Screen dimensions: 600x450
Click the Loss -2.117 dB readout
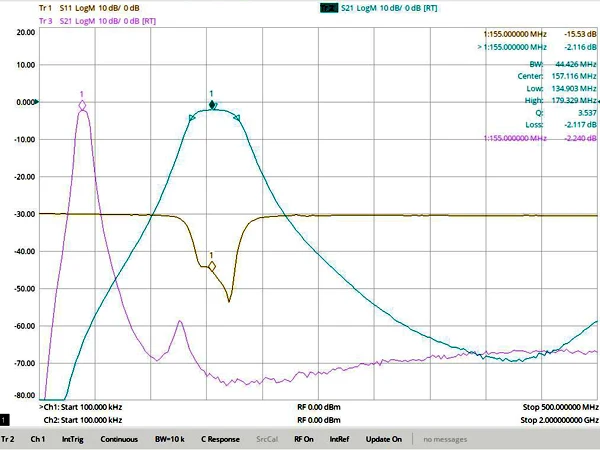[561, 124]
